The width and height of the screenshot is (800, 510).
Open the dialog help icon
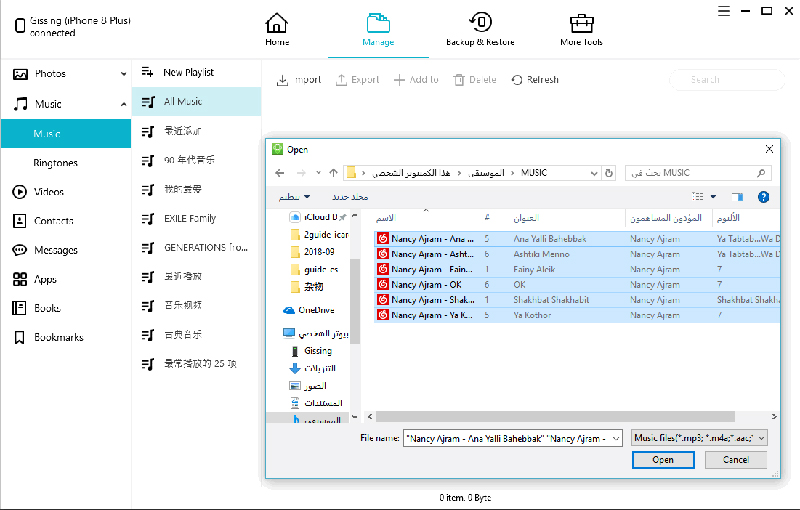point(763,197)
